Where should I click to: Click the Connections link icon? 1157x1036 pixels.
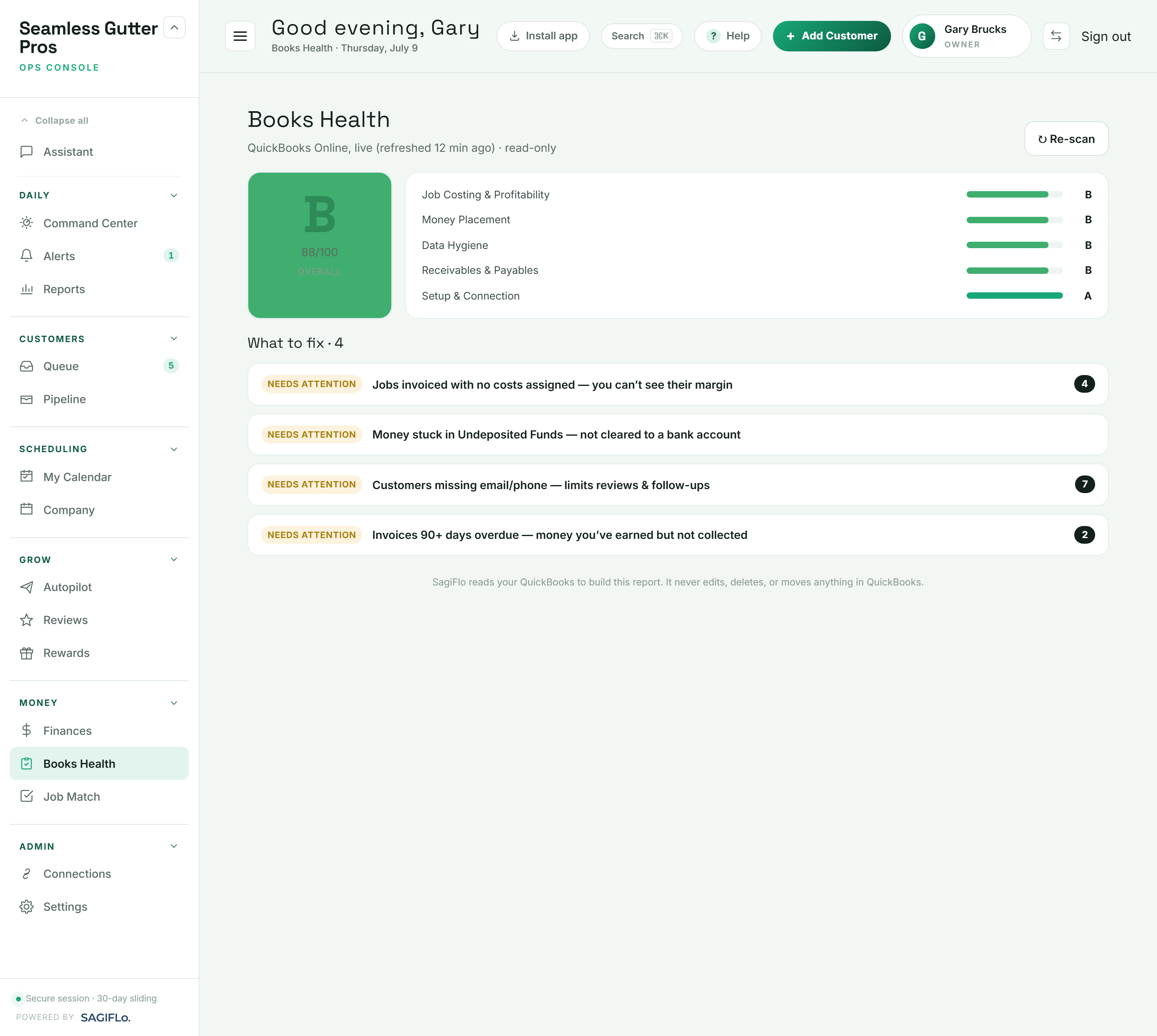pyautogui.click(x=26, y=874)
